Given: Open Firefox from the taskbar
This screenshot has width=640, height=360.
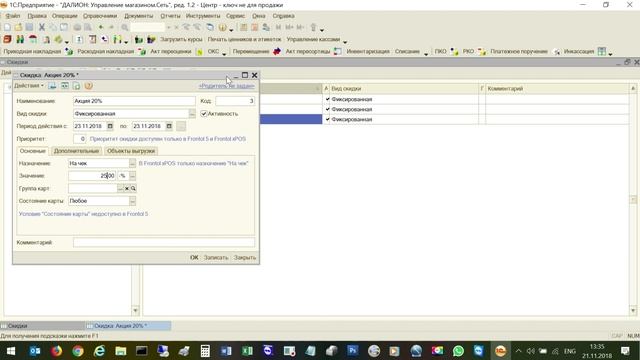Looking at the screenshot, I should (56, 351).
